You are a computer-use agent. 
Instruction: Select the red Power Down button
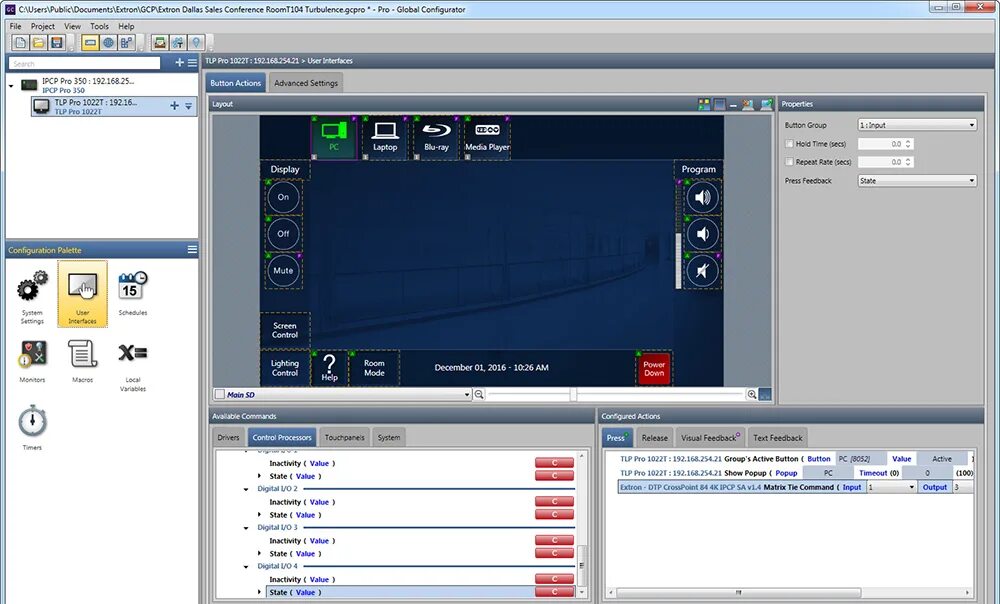[654, 369]
